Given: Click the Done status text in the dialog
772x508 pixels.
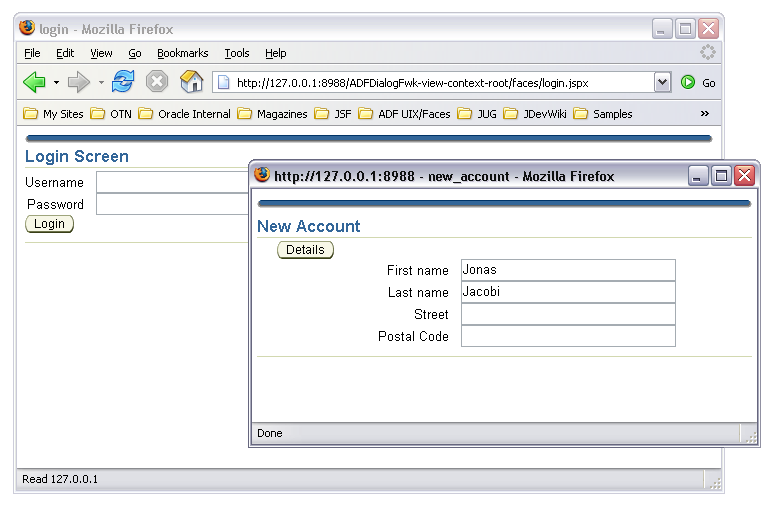Looking at the screenshot, I should [270, 433].
